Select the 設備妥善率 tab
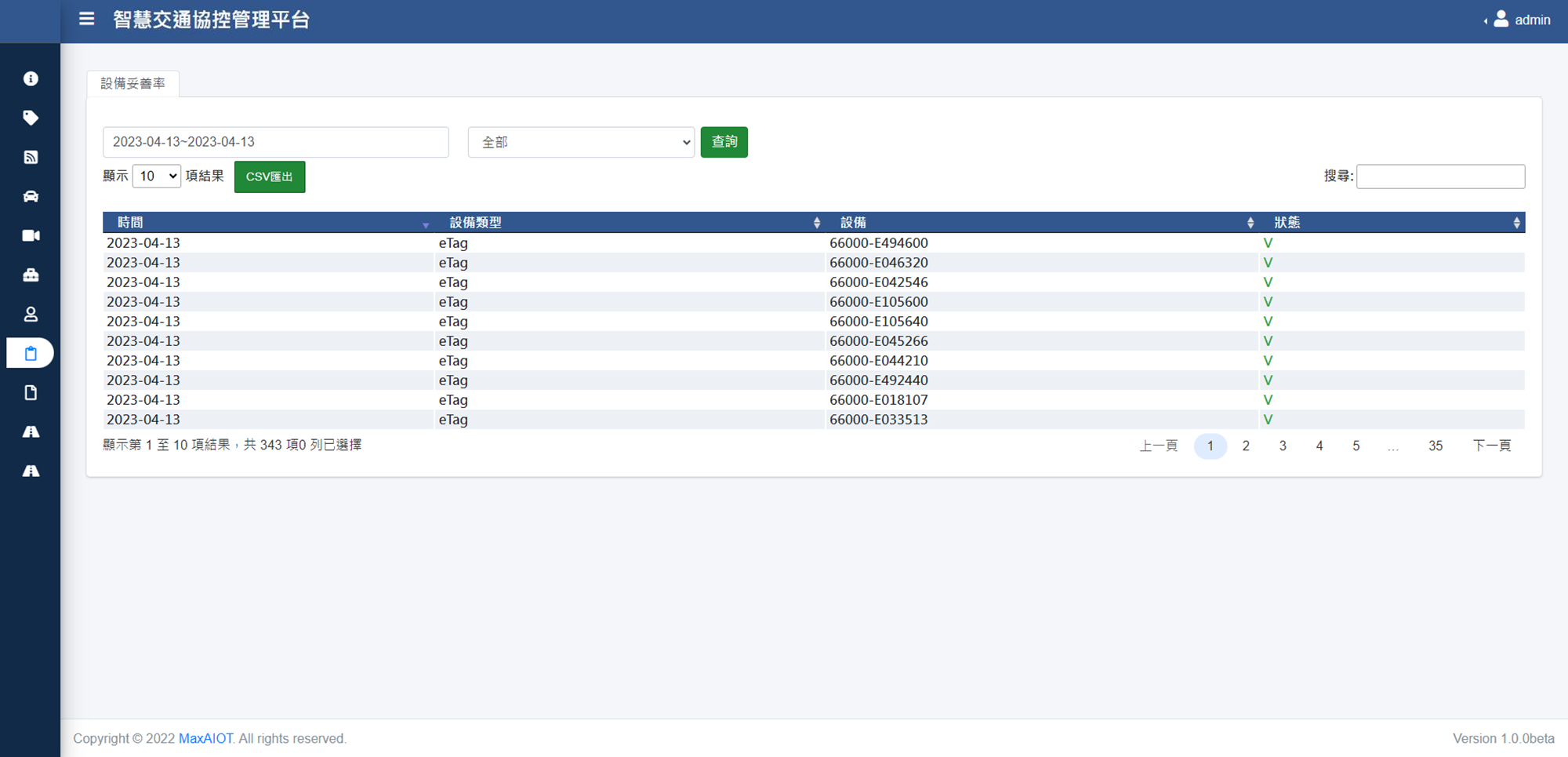 [133, 83]
